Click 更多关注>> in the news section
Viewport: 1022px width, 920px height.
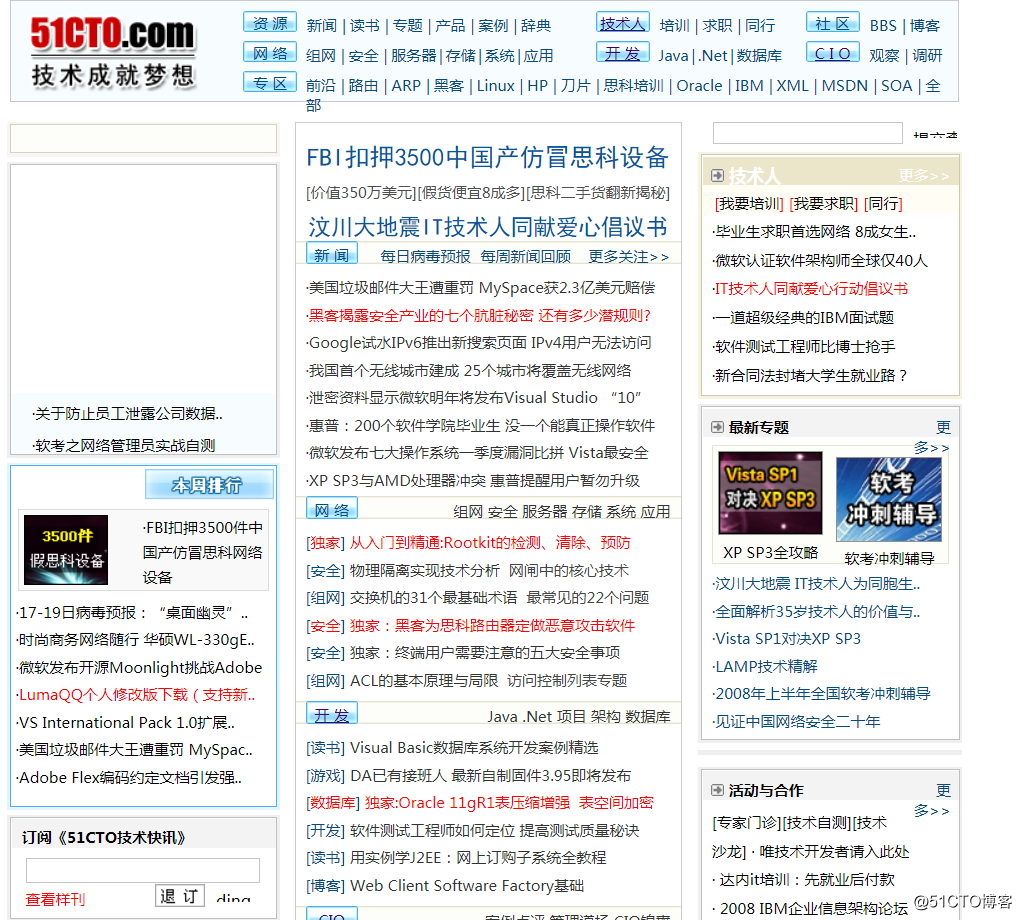pos(628,257)
